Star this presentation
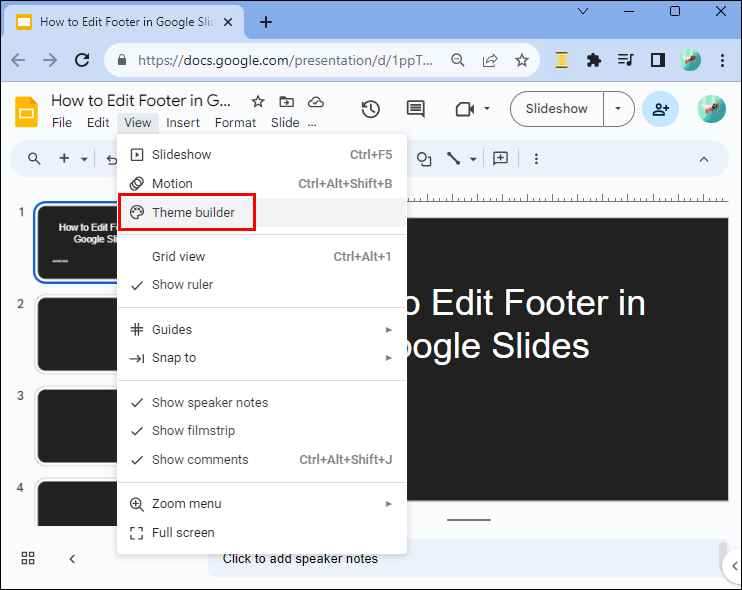Viewport: 742px width, 590px height. [x=258, y=101]
